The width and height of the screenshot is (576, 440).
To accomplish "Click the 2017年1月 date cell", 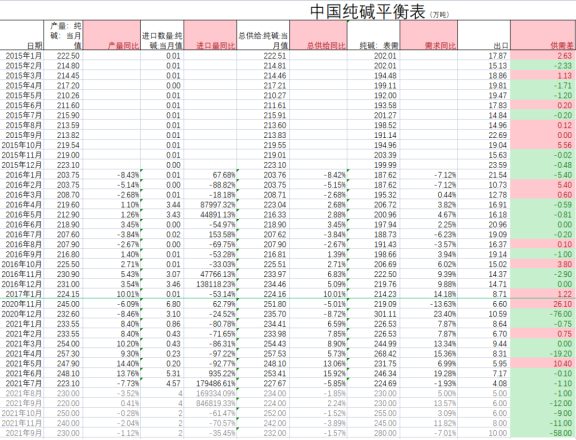I will 22,294.
